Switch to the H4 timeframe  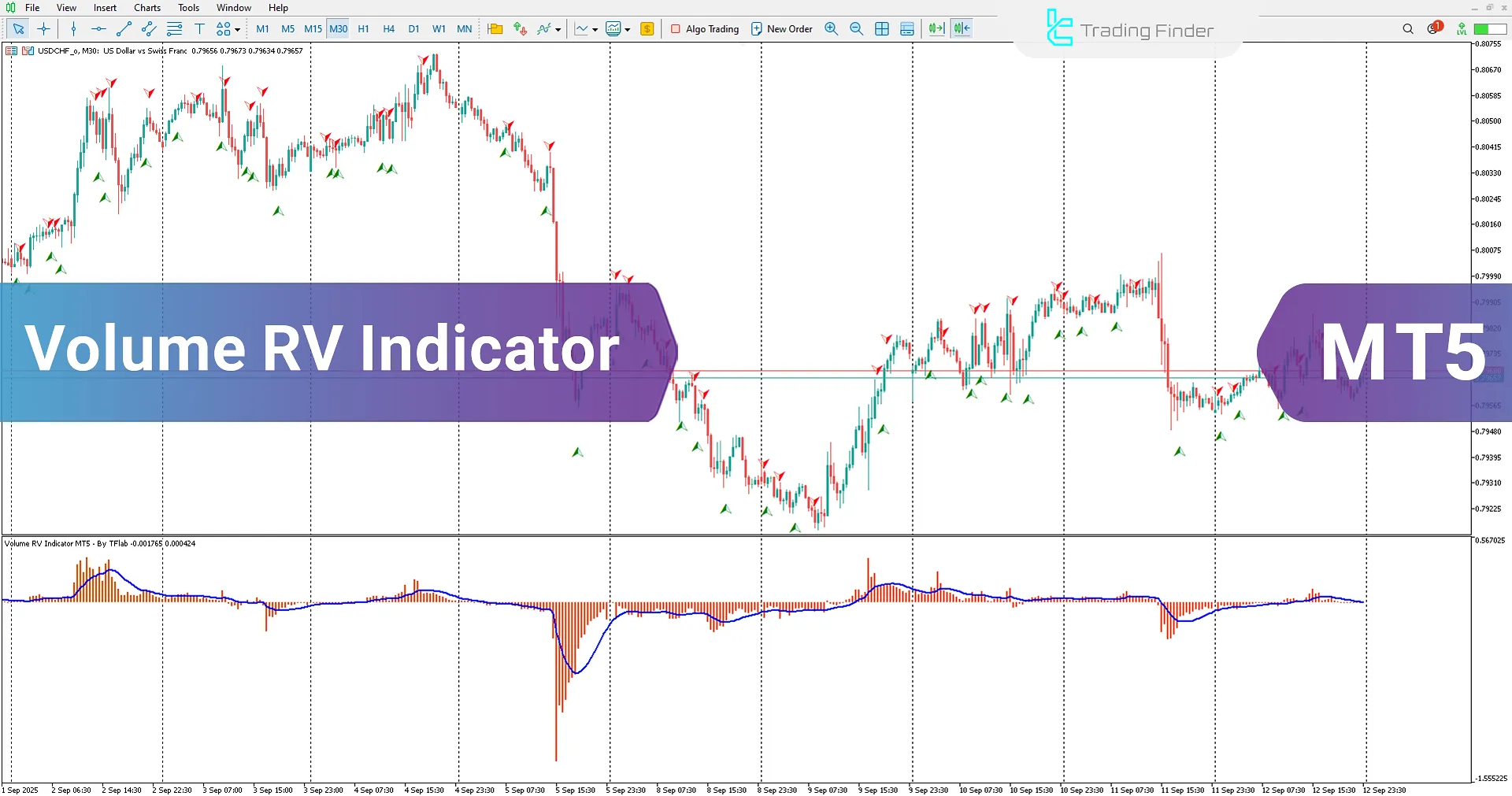[388, 29]
